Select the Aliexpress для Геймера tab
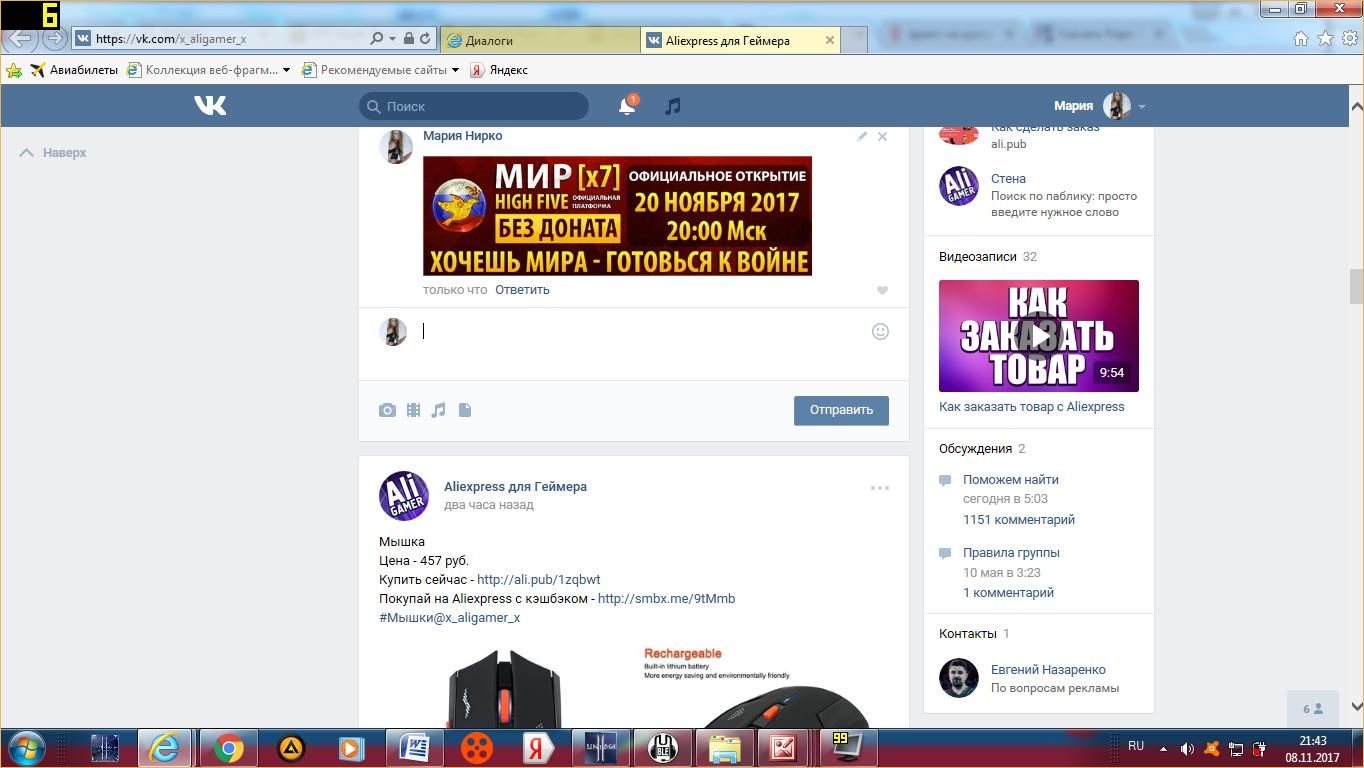This screenshot has height=768, width=1364. click(741, 40)
